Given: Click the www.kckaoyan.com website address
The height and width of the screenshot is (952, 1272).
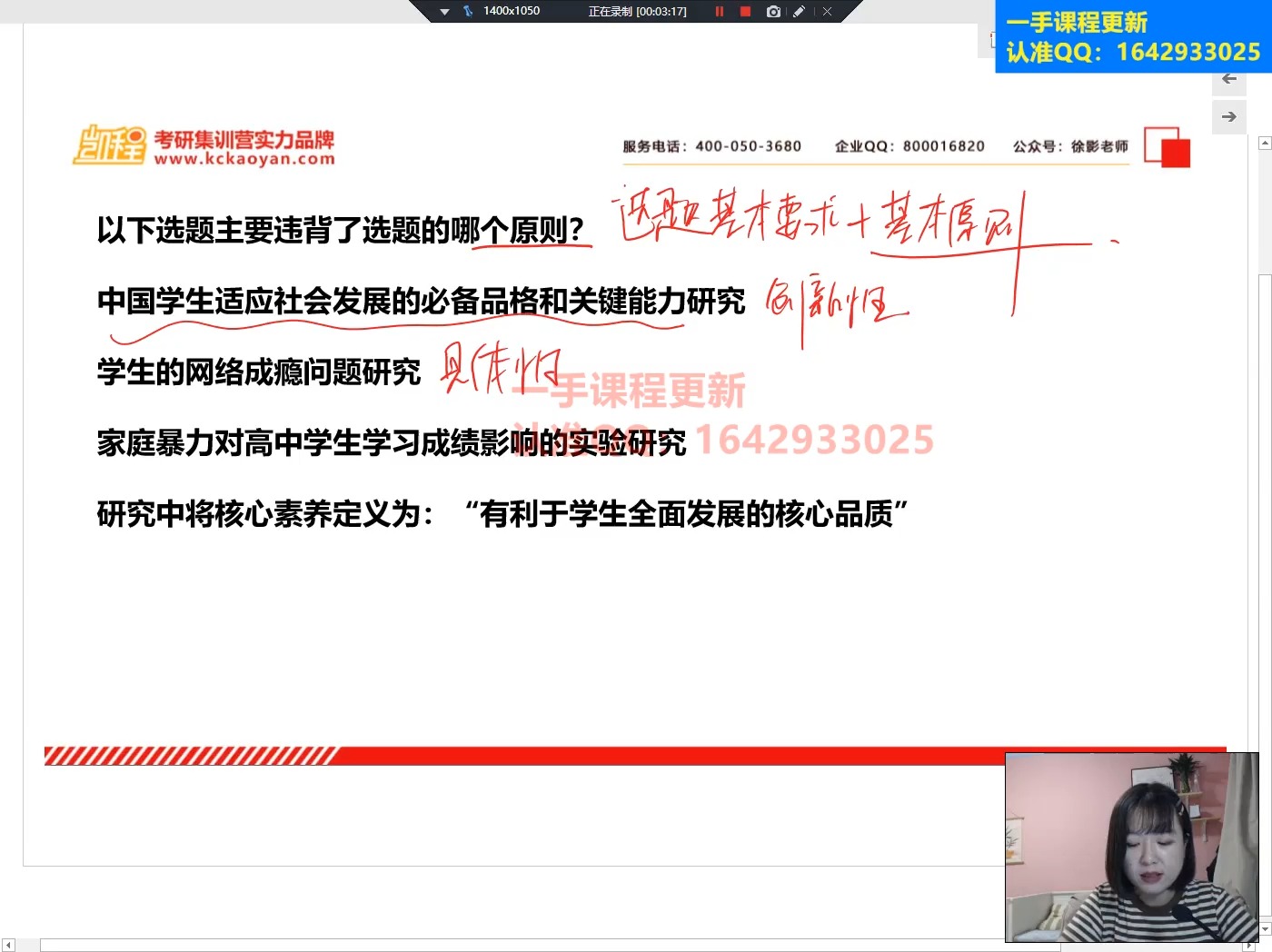Looking at the screenshot, I should 244,159.
